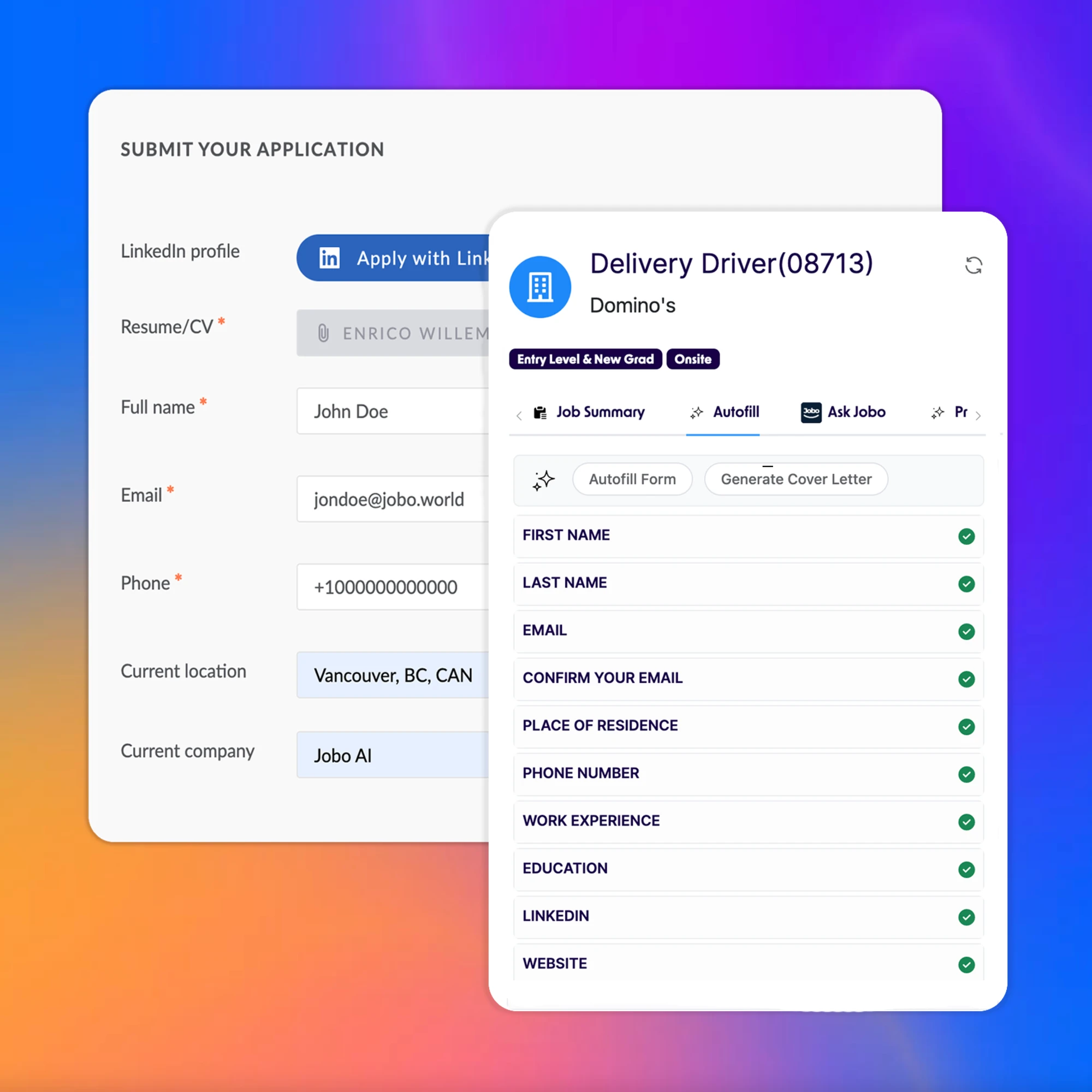Click the green checkmark for FIRST NAME
The image size is (1092, 1092).
pos(966,536)
